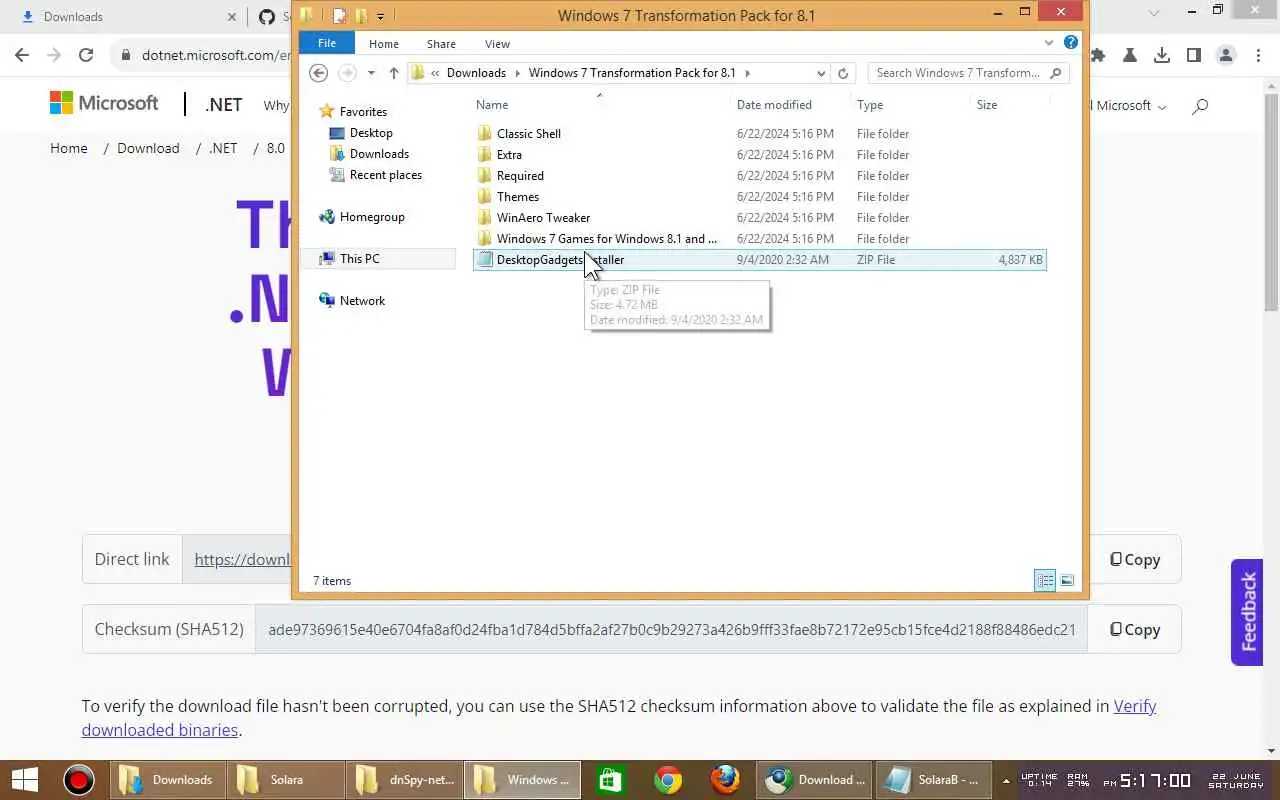Open Windows Store from the taskbar

point(610,780)
